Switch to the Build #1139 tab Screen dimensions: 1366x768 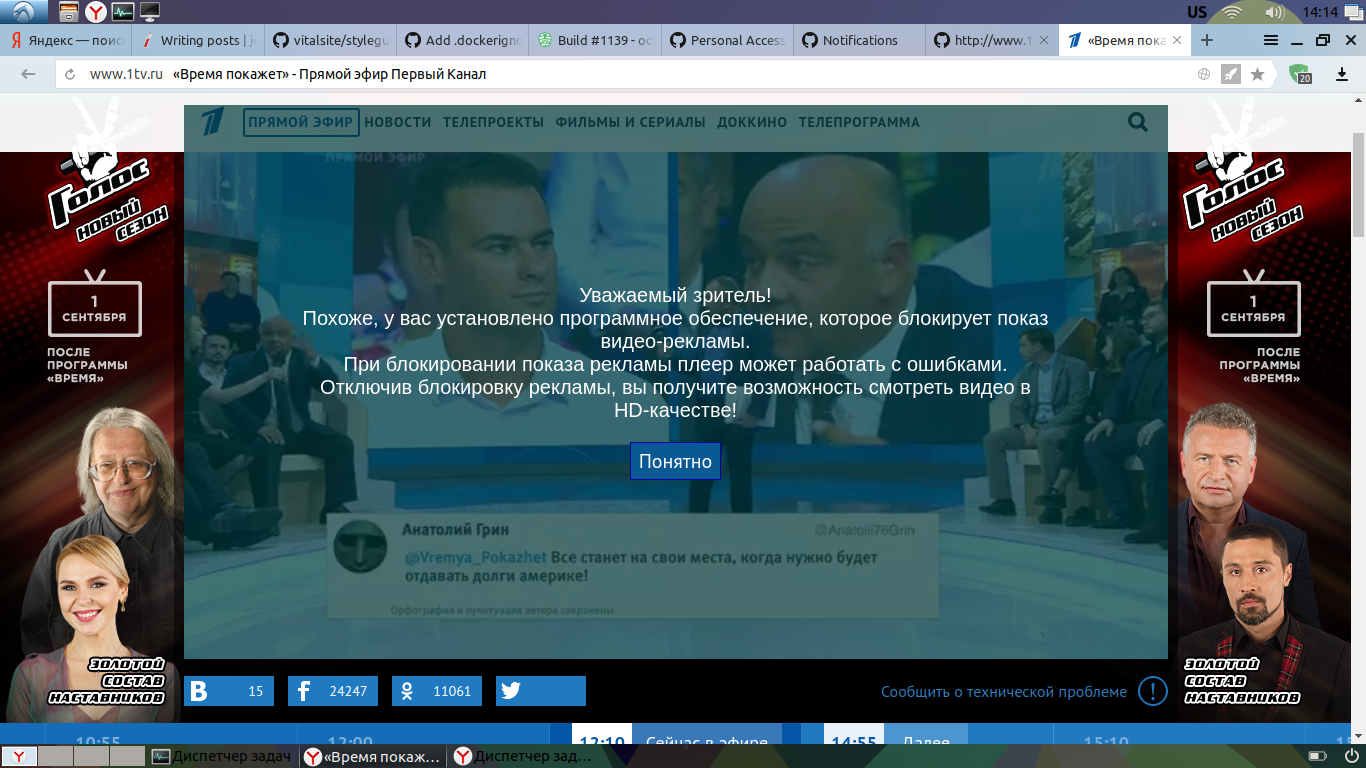(x=594, y=41)
